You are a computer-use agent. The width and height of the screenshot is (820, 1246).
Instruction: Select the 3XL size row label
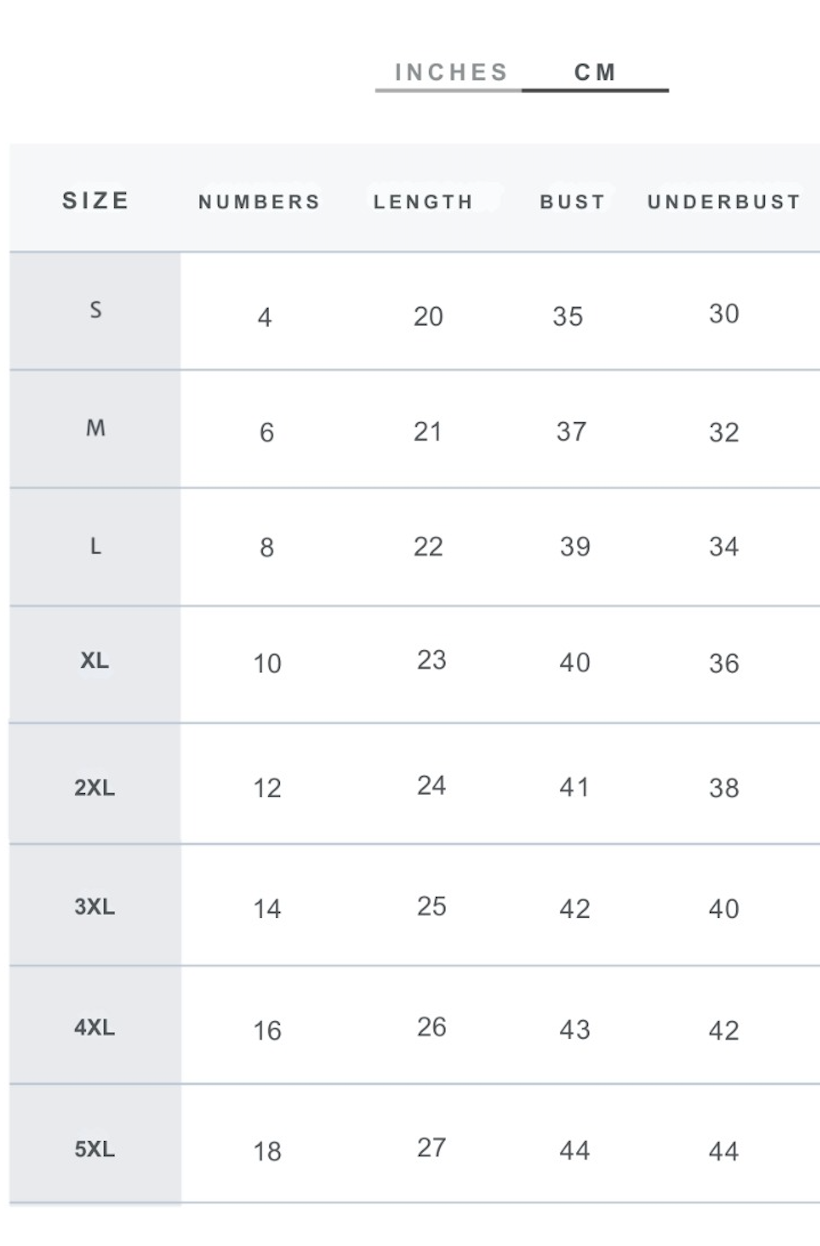pos(95,908)
